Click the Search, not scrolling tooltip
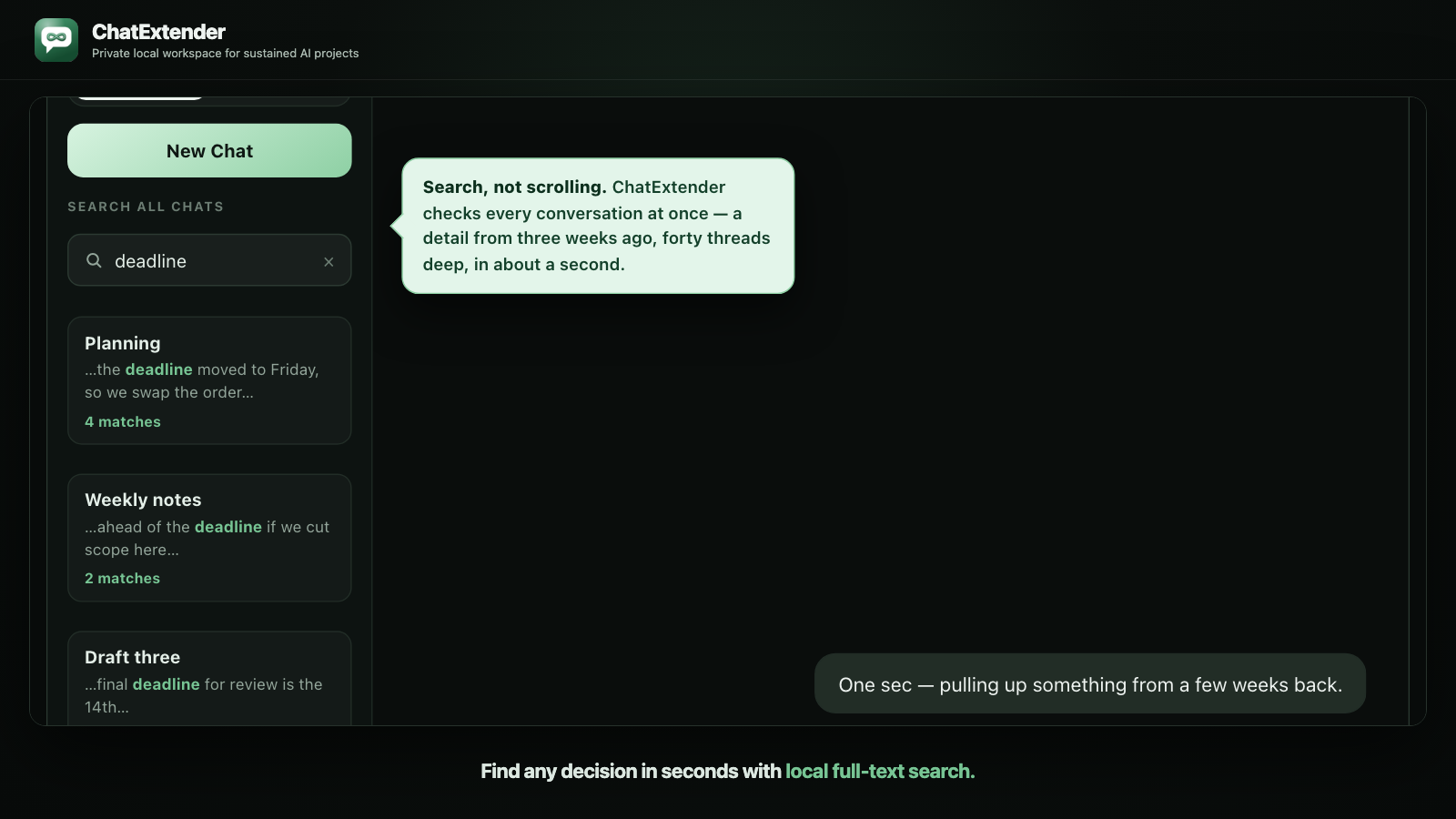This screenshot has height=819, width=1456. (x=598, y=226)
